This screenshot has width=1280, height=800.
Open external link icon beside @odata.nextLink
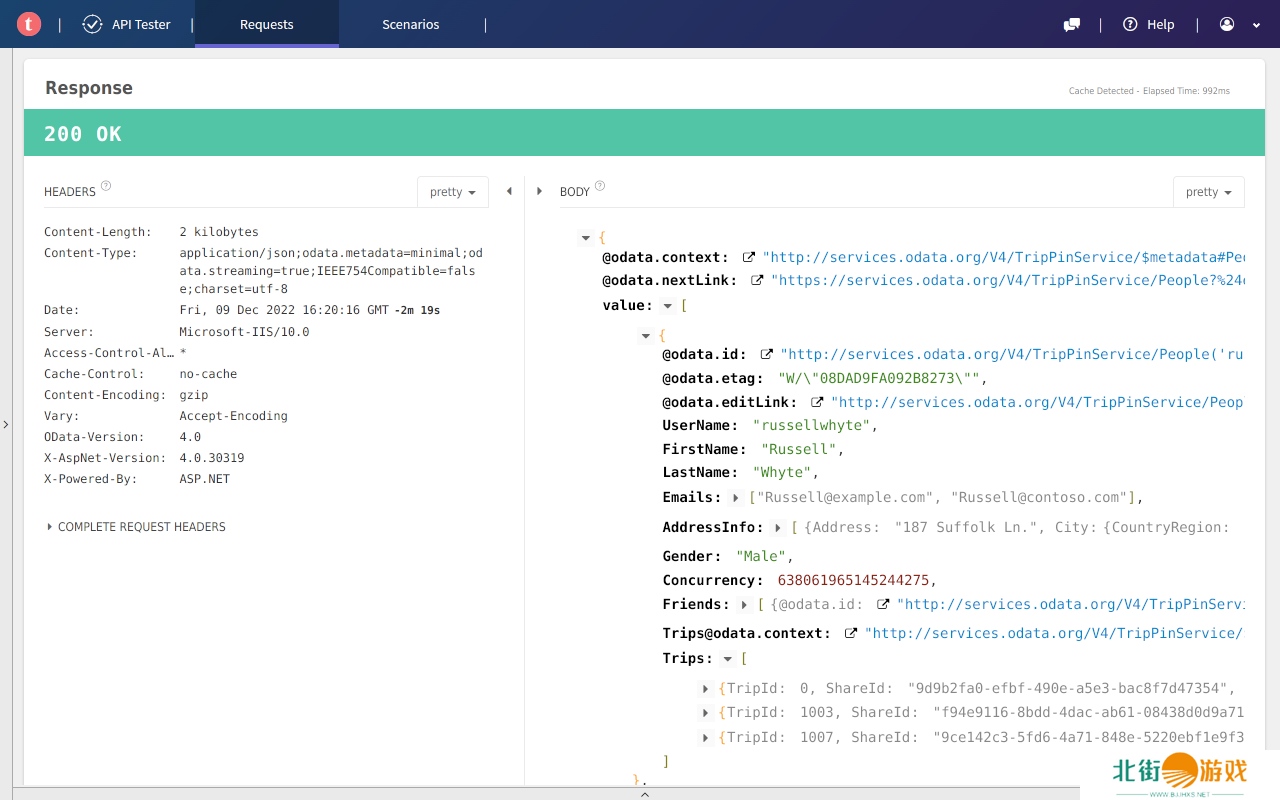(757, 281)
